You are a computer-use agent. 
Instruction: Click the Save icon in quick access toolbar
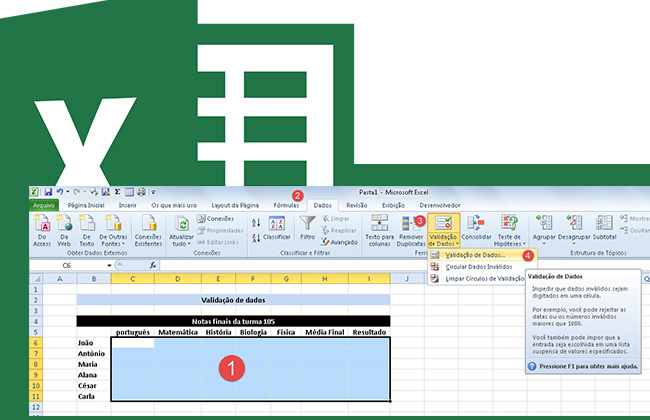(x=48, y=192)
